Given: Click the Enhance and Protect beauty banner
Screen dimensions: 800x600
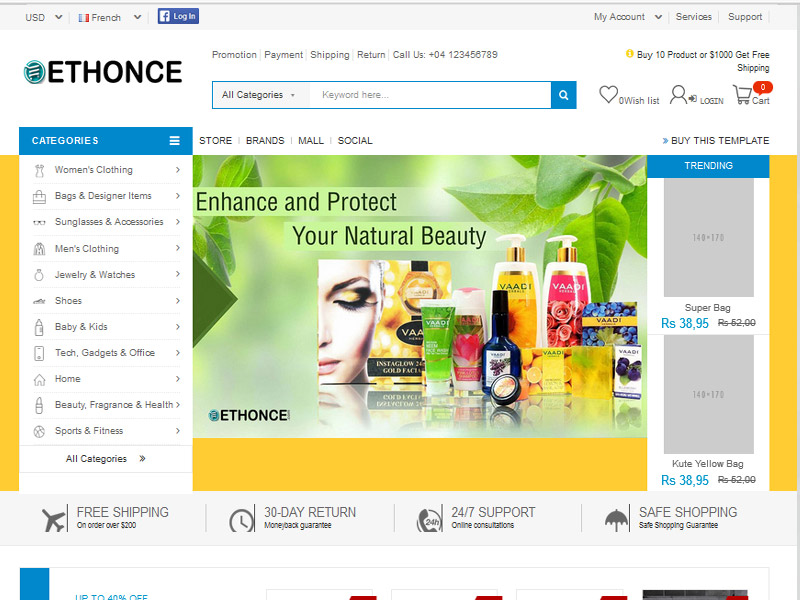Looking at the screenshot, I should coord(420,296).
